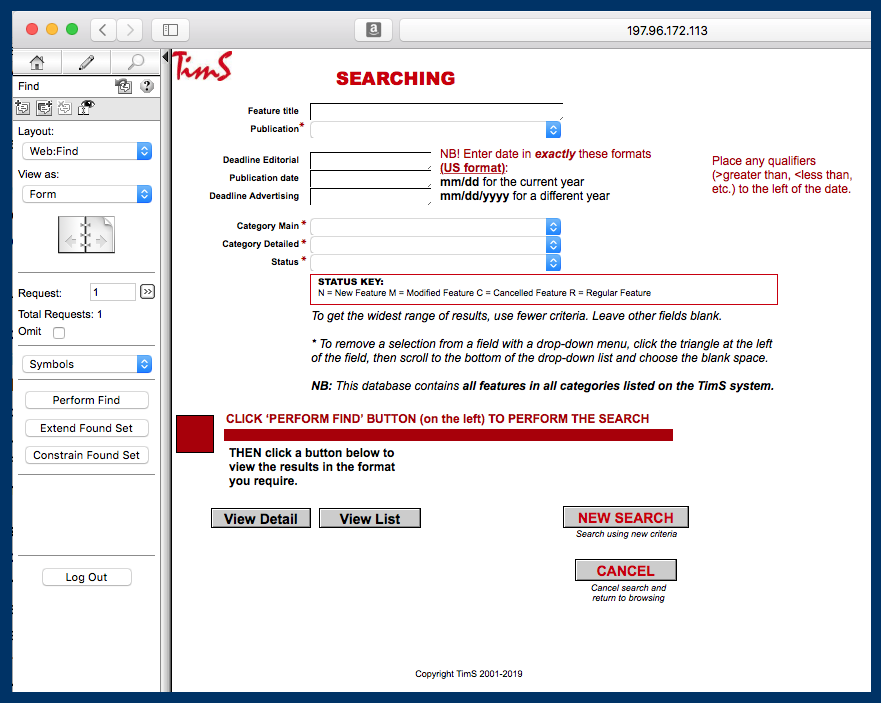Image resolution: width=881 pixels, height=703 pixels.
Task: Expand the Status dropdown menu
Action: 552,262
